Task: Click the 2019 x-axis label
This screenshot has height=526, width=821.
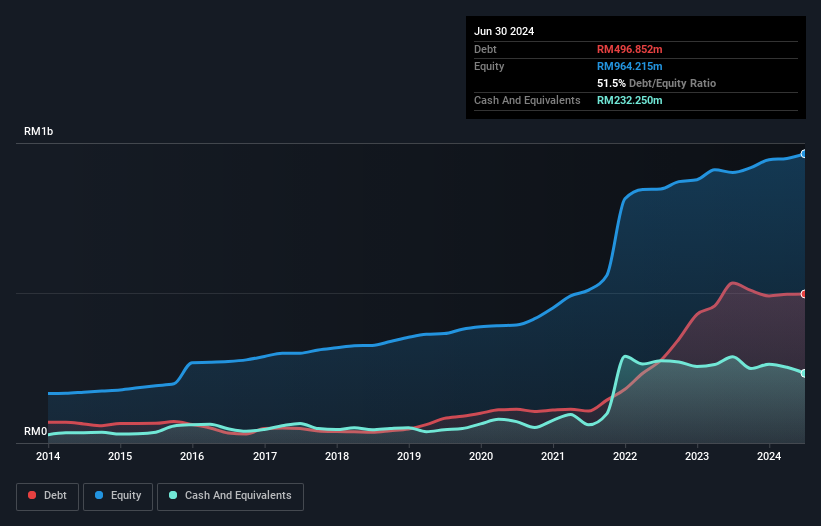Action: tap(409, 456)
